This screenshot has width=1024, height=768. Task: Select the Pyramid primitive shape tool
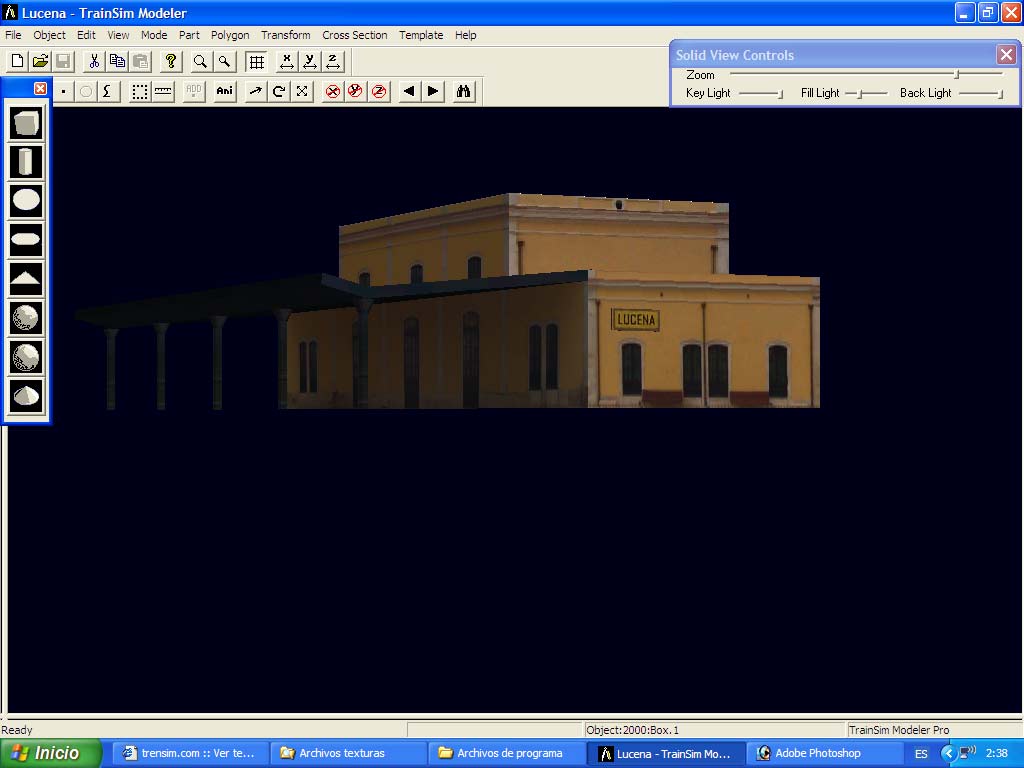[27, 278]
